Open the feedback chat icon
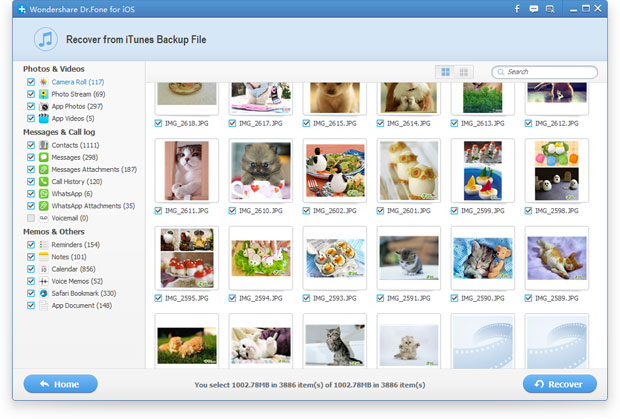Screen dimensions: 620x419 pos(534,9)
